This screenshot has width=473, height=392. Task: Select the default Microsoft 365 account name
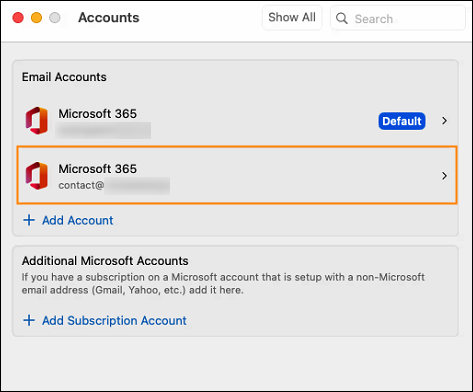click(x=97, y=114)
